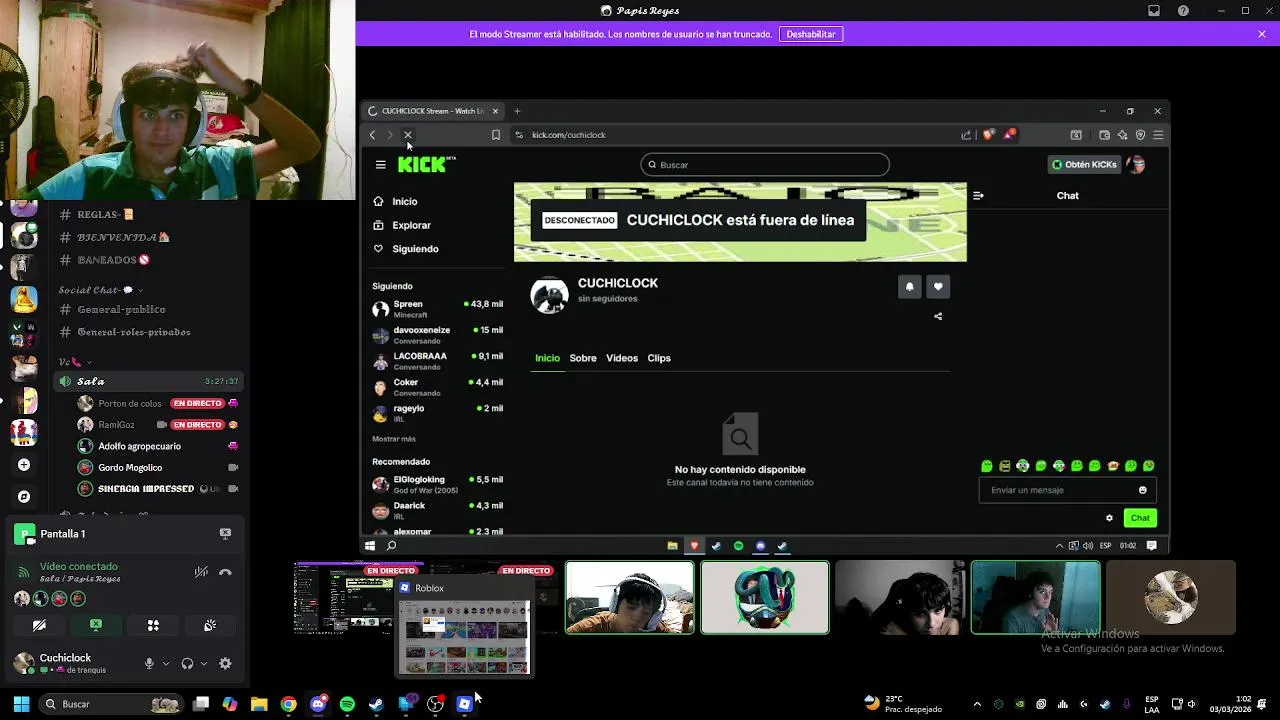This screenshot has height=720, width=1280.
Task: Dismiss the Streamer mode purple banner
Action: [1262, 34]
